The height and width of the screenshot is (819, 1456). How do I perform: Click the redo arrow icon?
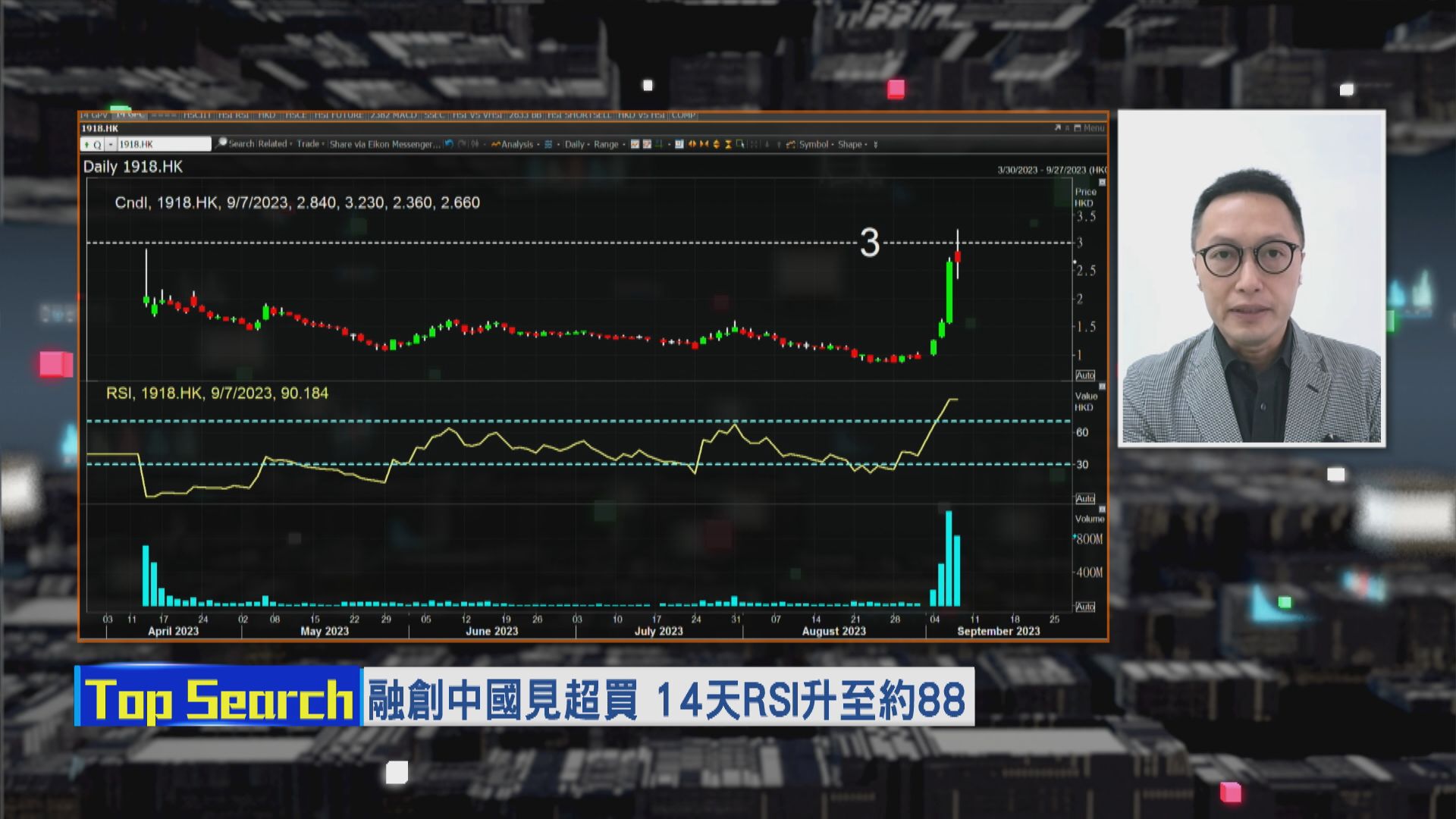[460, 143]
